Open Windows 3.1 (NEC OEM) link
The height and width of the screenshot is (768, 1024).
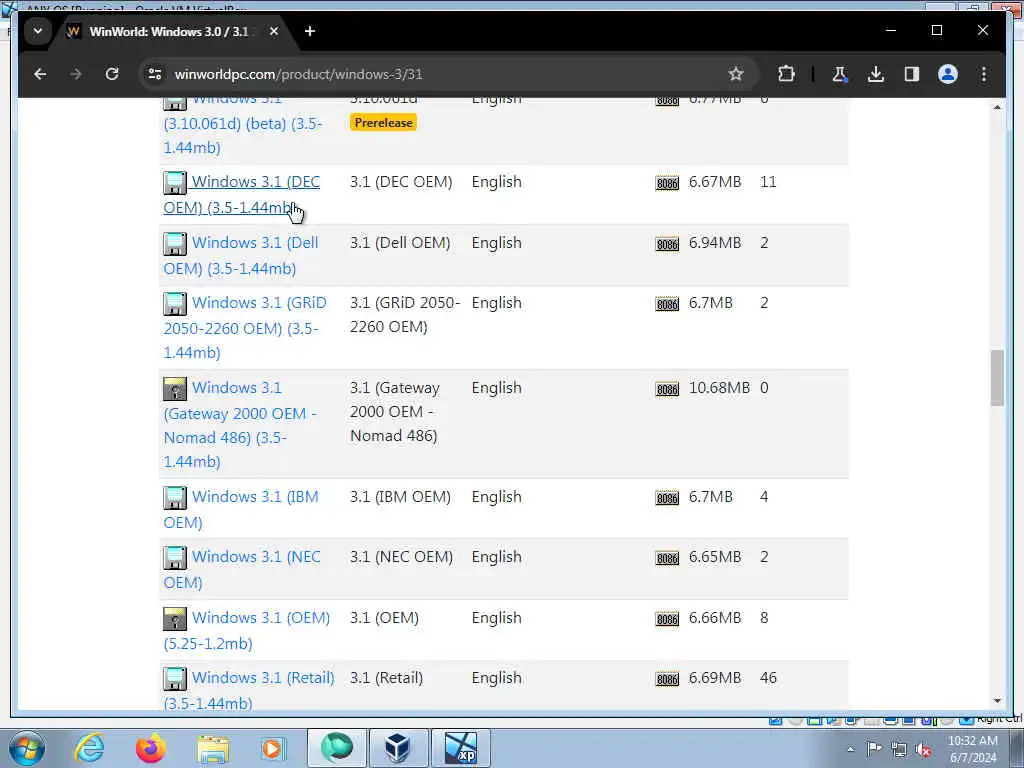[x=242, y=569]
